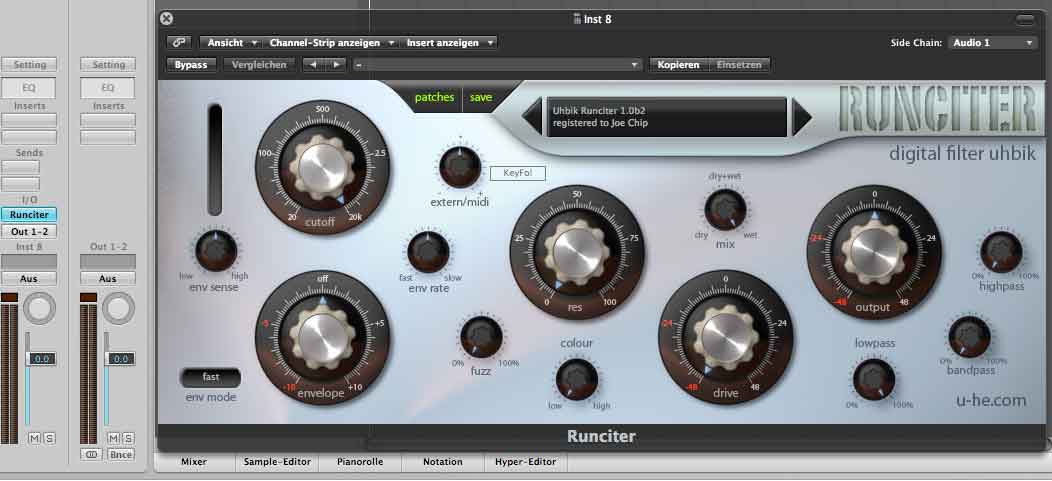Screen dimensions: 1052x481
Task: Click the drive knob
Action: click(725, 336)
